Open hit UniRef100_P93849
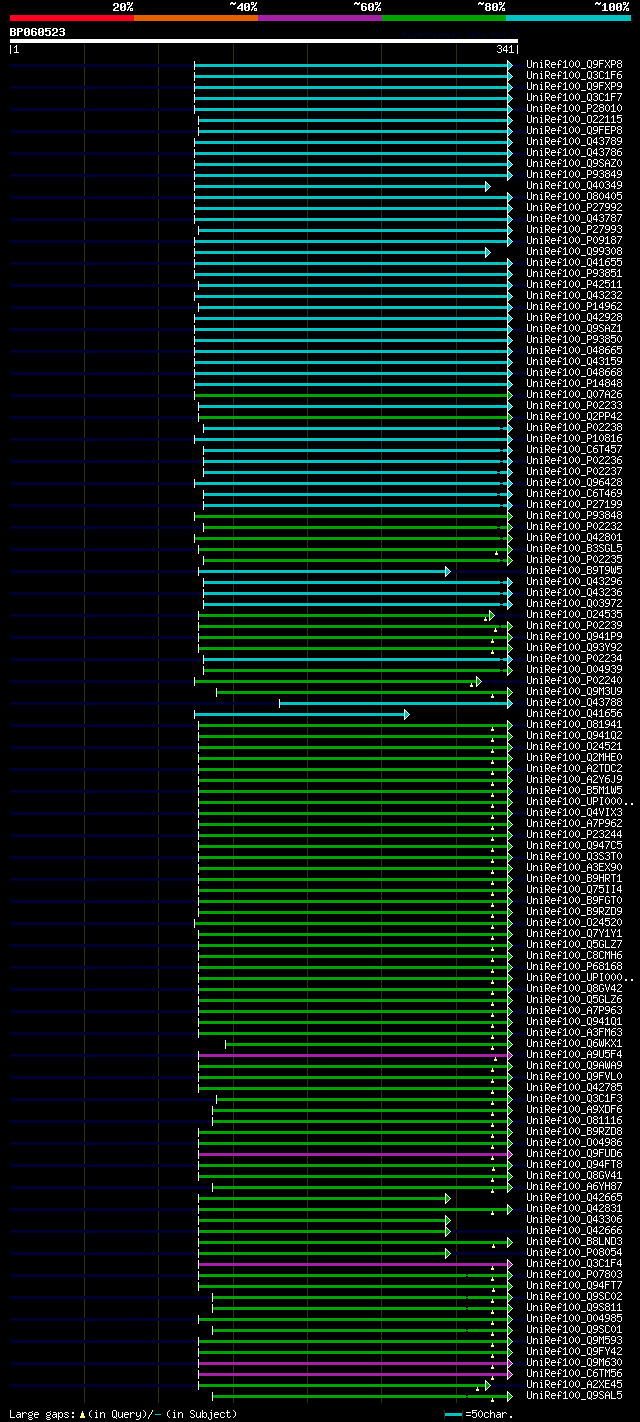Image resolution: width=640 pixels, height=1422 pixels. (x=574, y=175)
